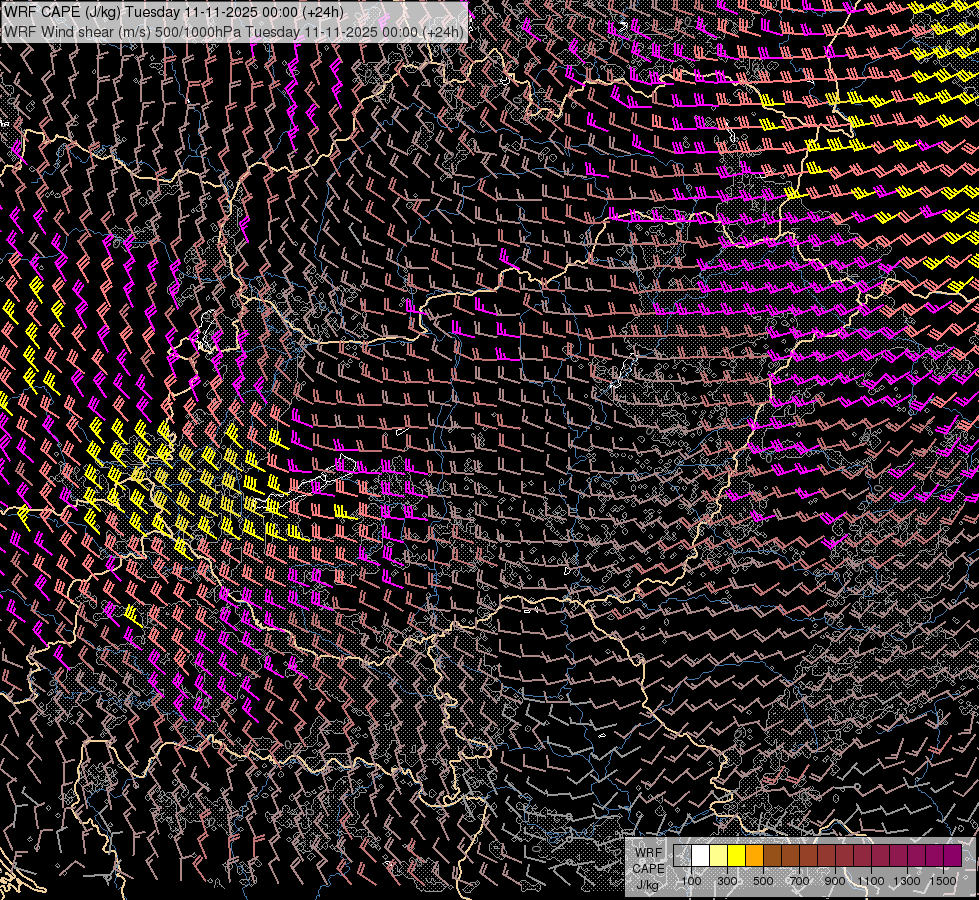Select the 1300 legend scale label
Image resolution: width=979 pixels, height=900 pixels.
point(907,881)
